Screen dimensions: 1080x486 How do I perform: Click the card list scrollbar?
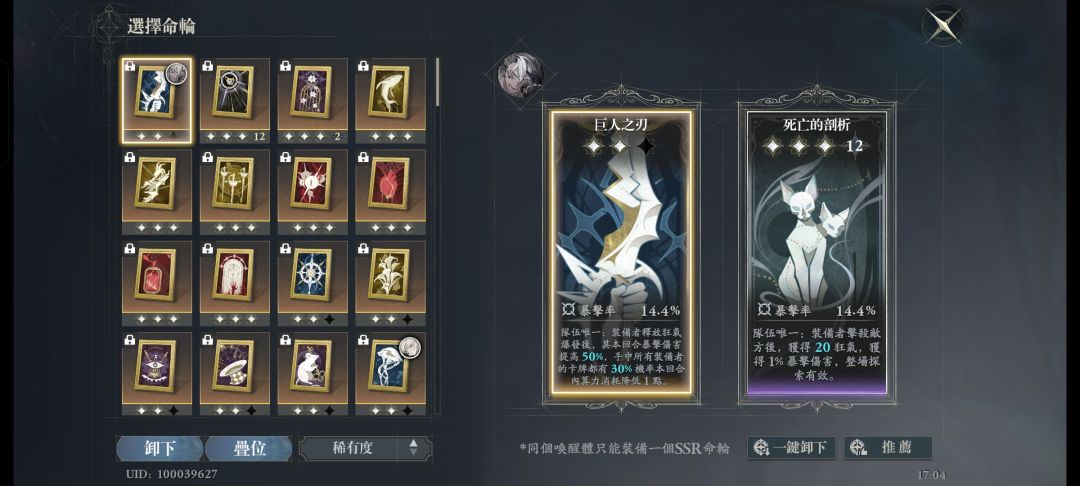point(437,83)
